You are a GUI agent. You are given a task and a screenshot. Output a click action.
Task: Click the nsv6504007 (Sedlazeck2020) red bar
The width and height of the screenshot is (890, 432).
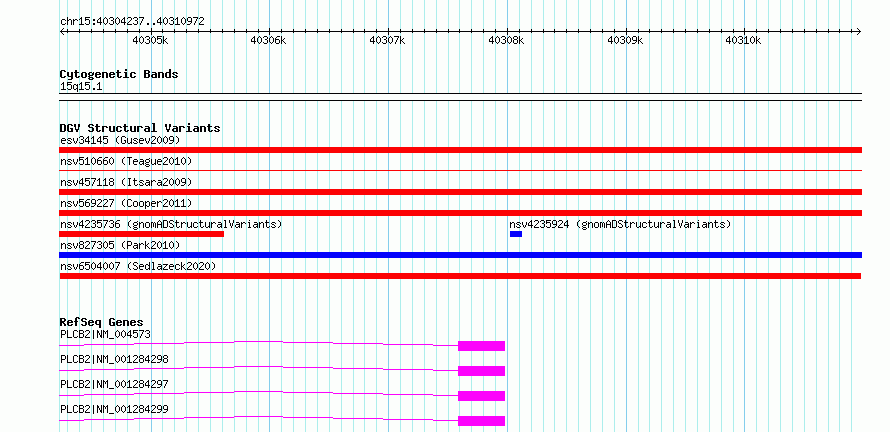460,276
